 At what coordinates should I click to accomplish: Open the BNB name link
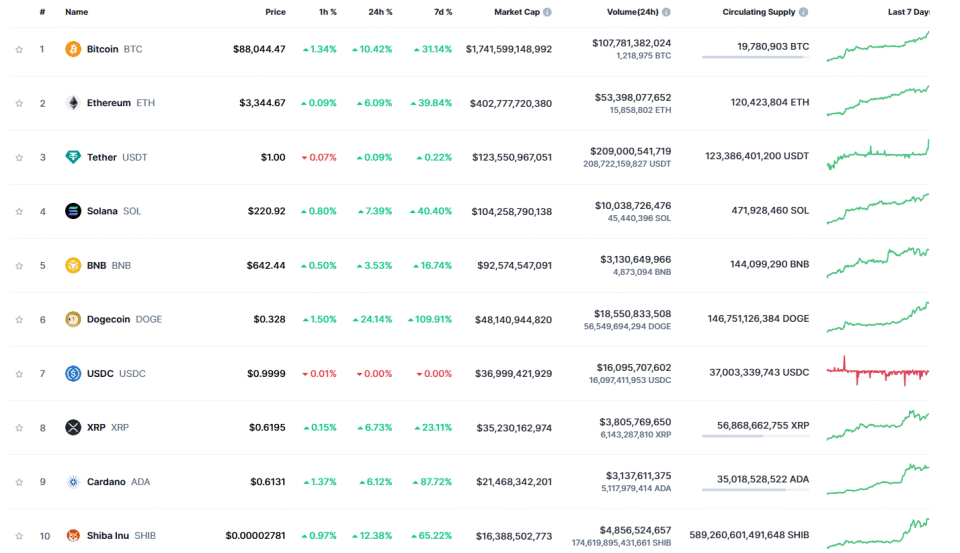click(x=97, y=265)
